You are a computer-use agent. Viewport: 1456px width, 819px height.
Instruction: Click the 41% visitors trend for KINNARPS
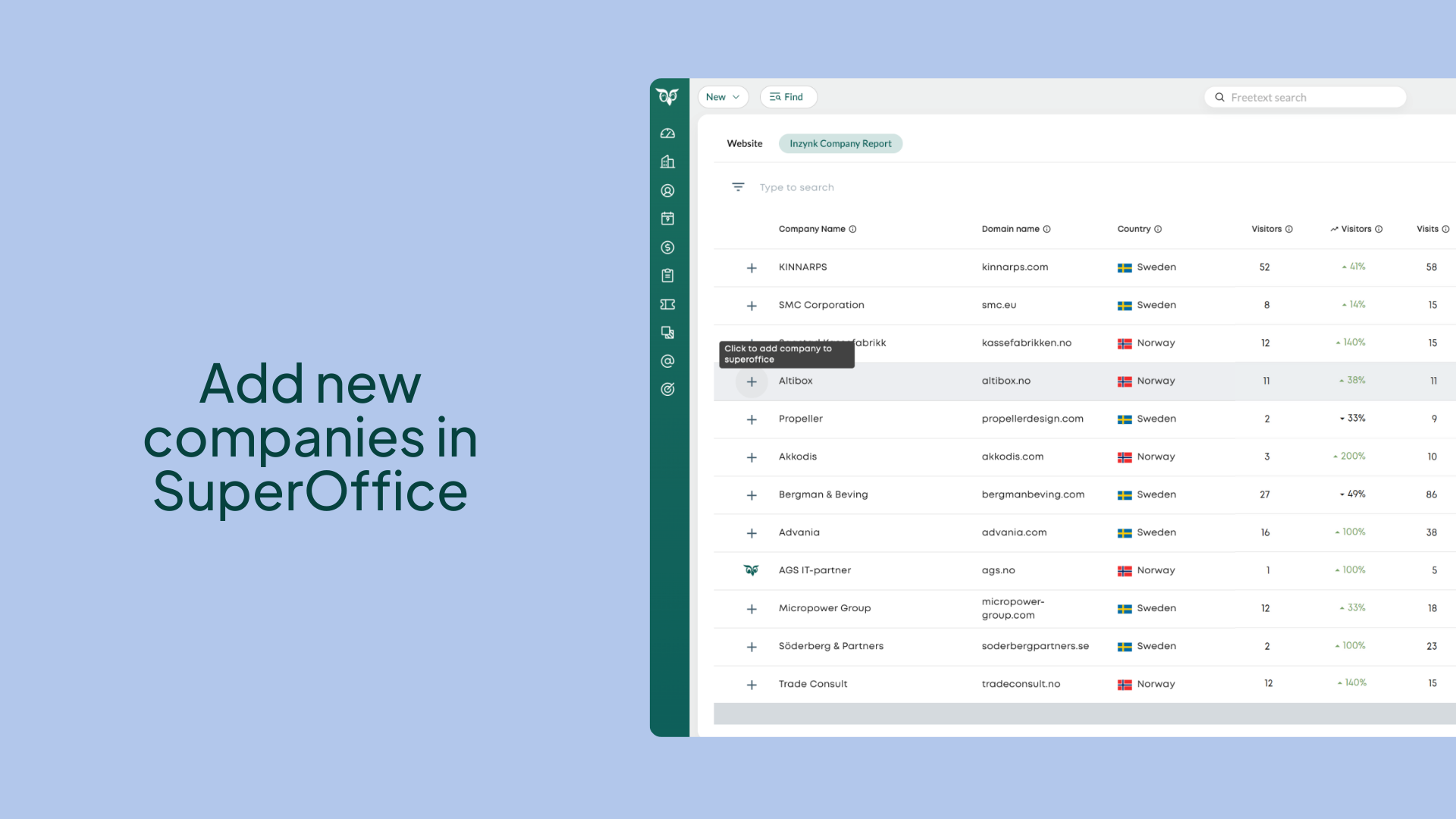coord(1354,267)
